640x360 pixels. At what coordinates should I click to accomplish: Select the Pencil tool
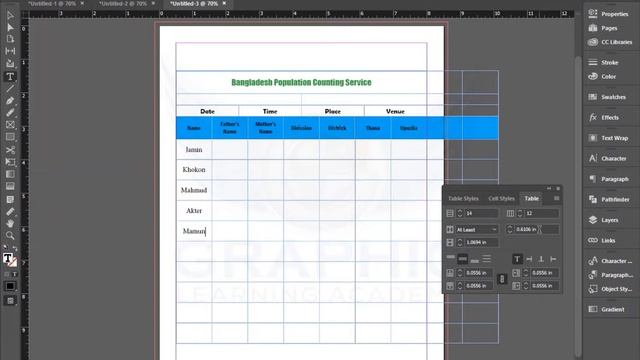pyautogui.click(x=10, y=113)
